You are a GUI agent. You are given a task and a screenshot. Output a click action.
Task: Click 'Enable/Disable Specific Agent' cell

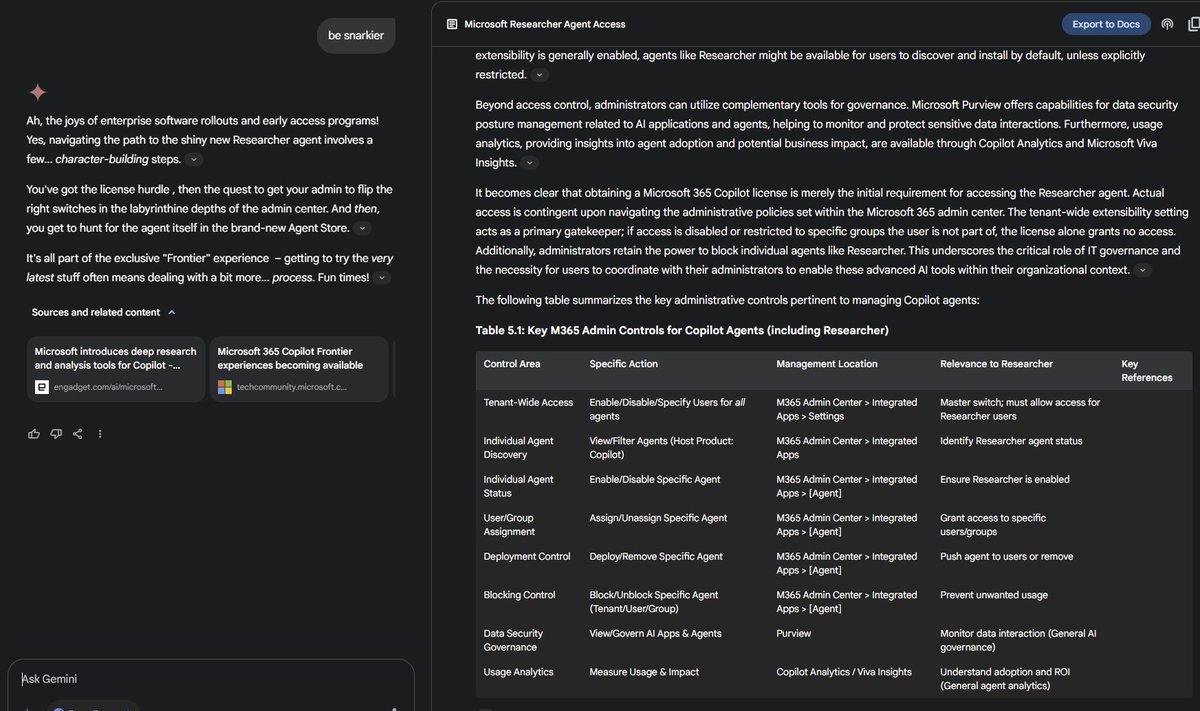point(655,479)
